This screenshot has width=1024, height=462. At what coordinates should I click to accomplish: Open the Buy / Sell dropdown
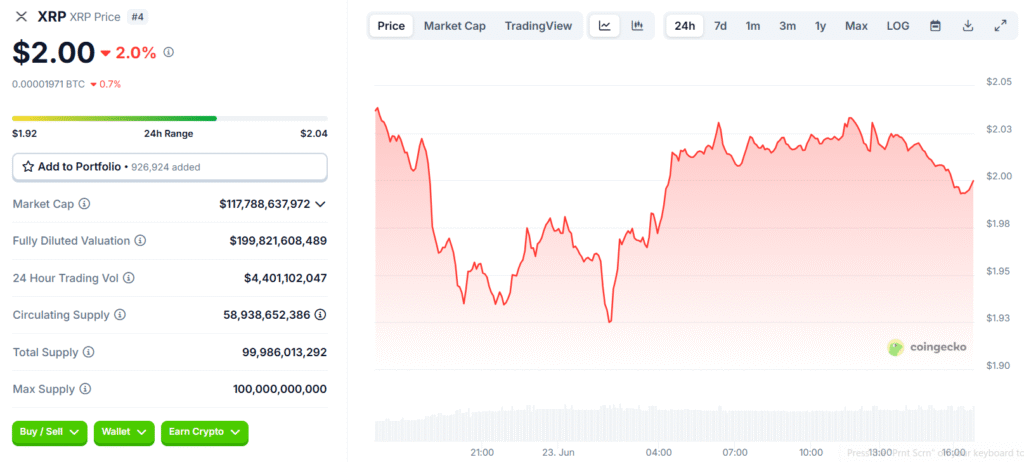(x=50, y=432)
